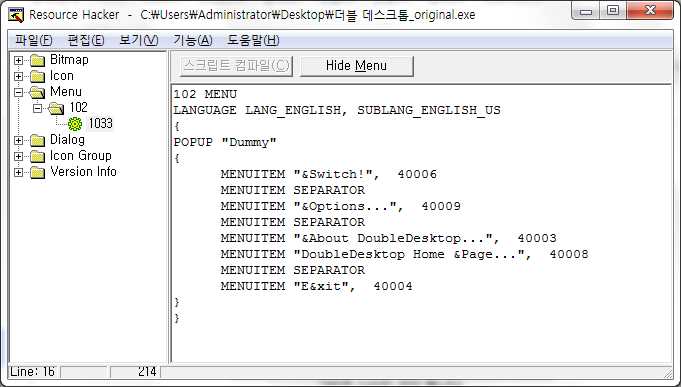Image resolution: width=681 pixels, height=387 pixels.
Task: Select the Bitmap folder icon
Action: click(38, 60)
